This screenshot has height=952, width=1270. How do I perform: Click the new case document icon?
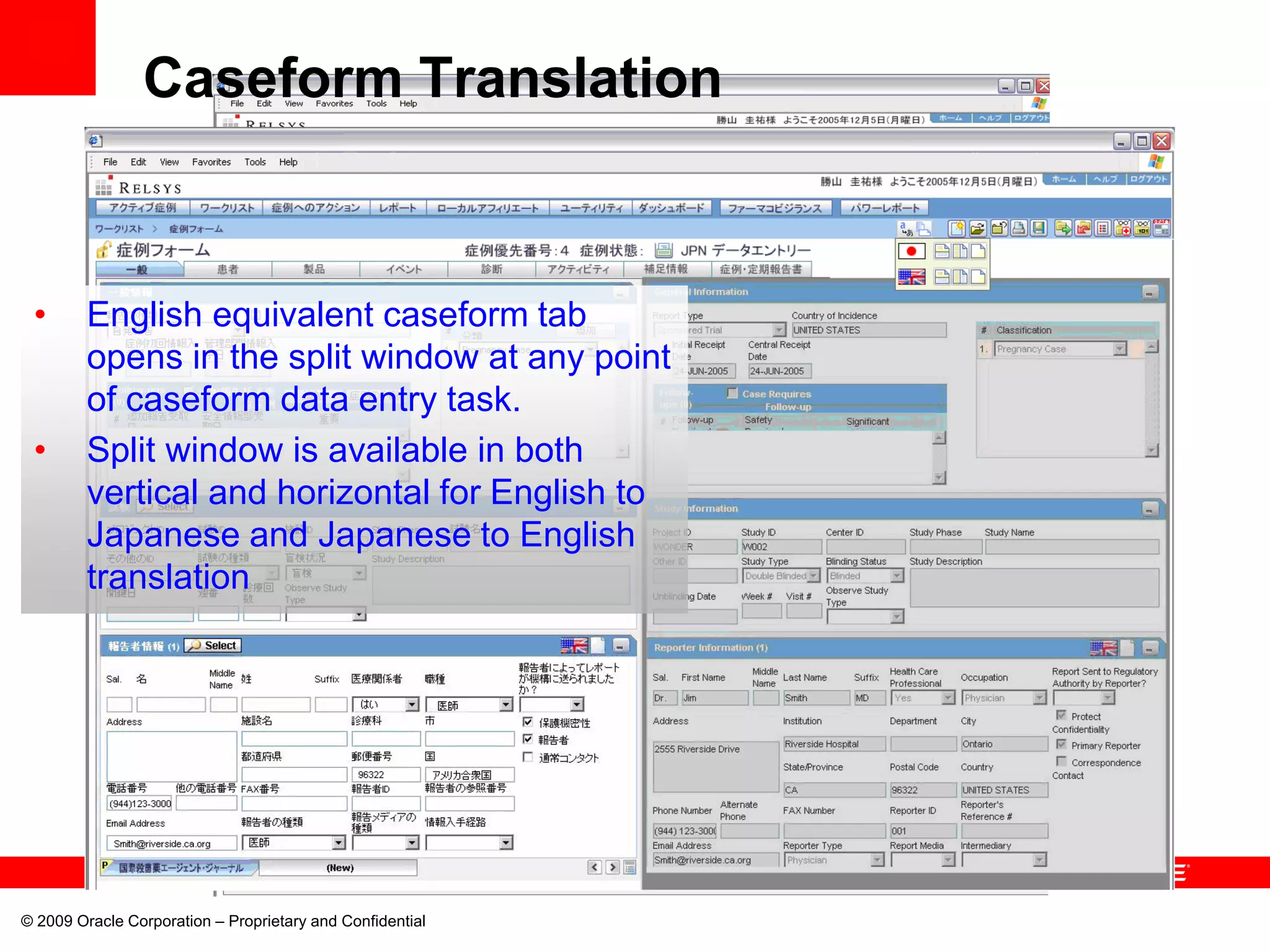pos(956,229)
